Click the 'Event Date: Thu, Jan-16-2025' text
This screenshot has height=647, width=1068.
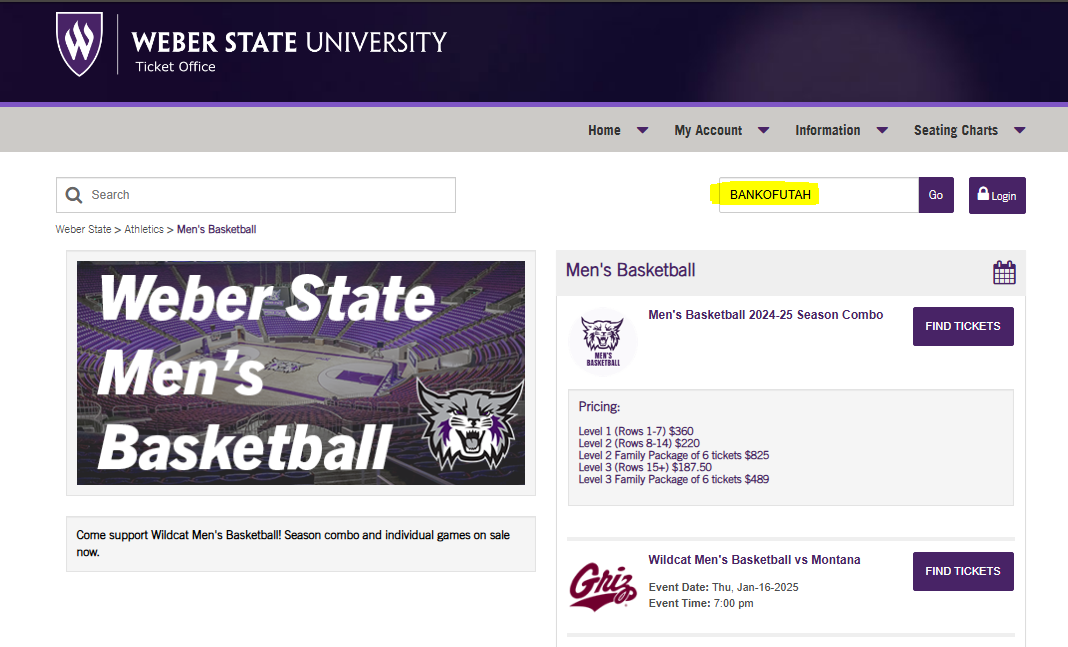pyautogui.click(x=723, y=587)
